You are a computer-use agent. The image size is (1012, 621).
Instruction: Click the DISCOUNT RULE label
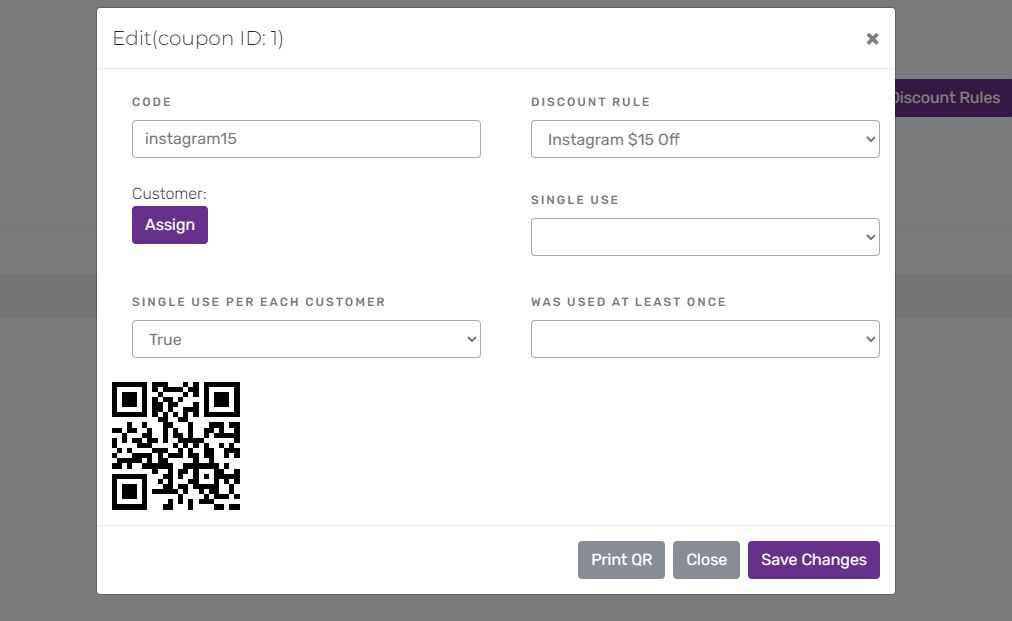[591, 102]
